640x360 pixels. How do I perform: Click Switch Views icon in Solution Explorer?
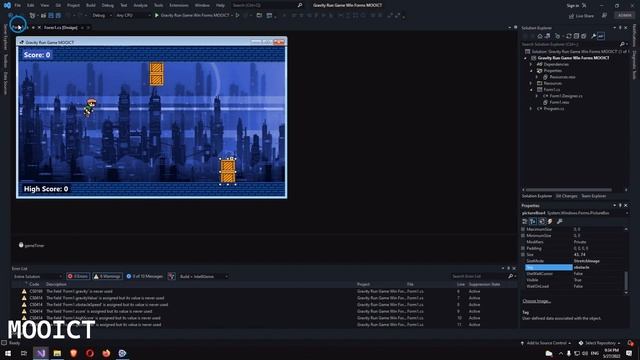tap(547, 36)
